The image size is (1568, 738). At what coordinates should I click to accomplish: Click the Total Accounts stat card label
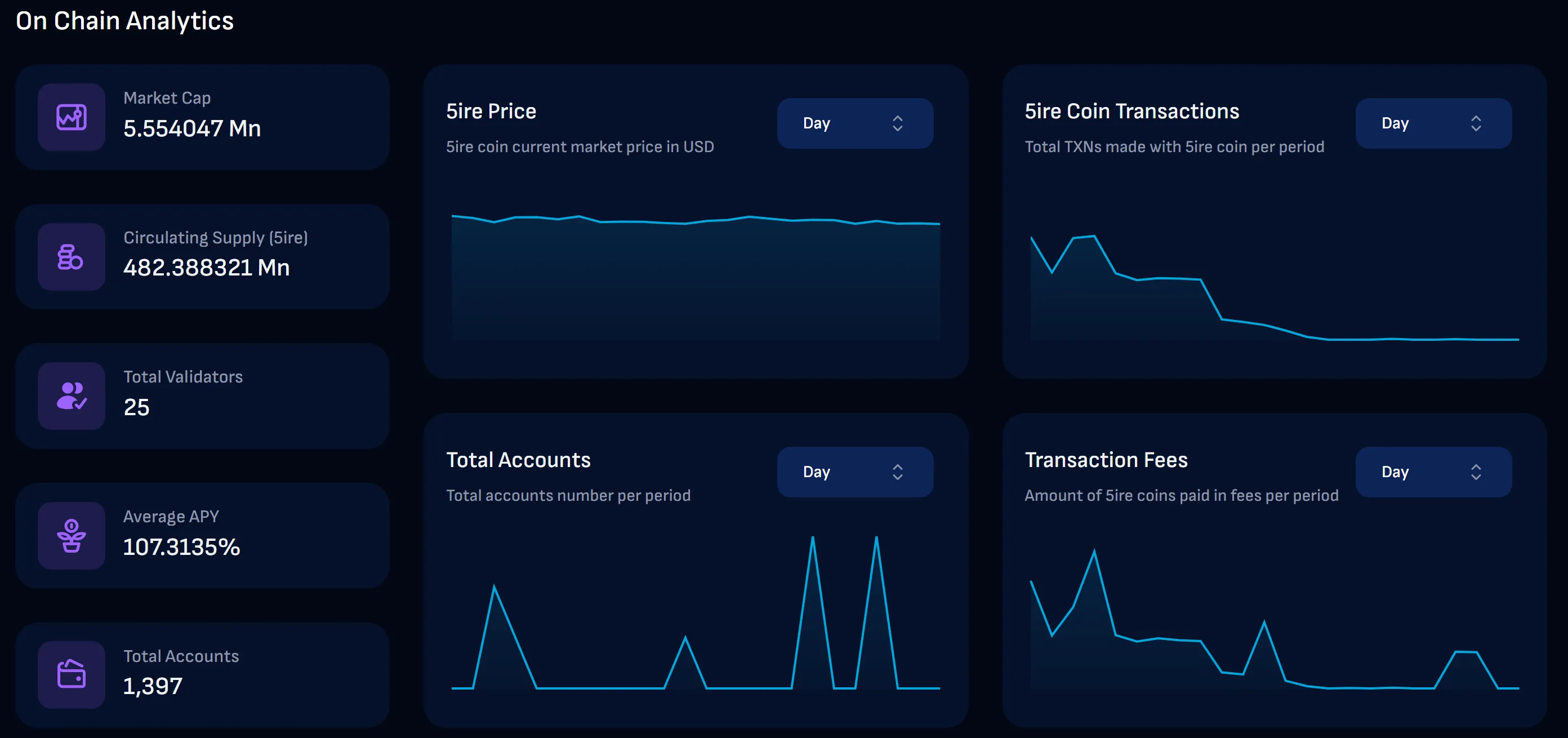point(181,656)
